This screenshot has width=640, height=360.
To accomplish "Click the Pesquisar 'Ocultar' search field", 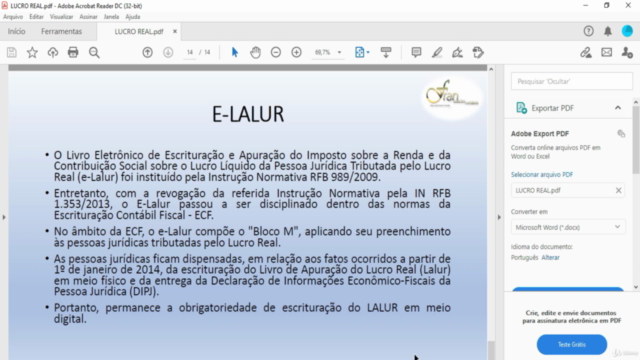I will pyautogui.click(x=571, y=81).
